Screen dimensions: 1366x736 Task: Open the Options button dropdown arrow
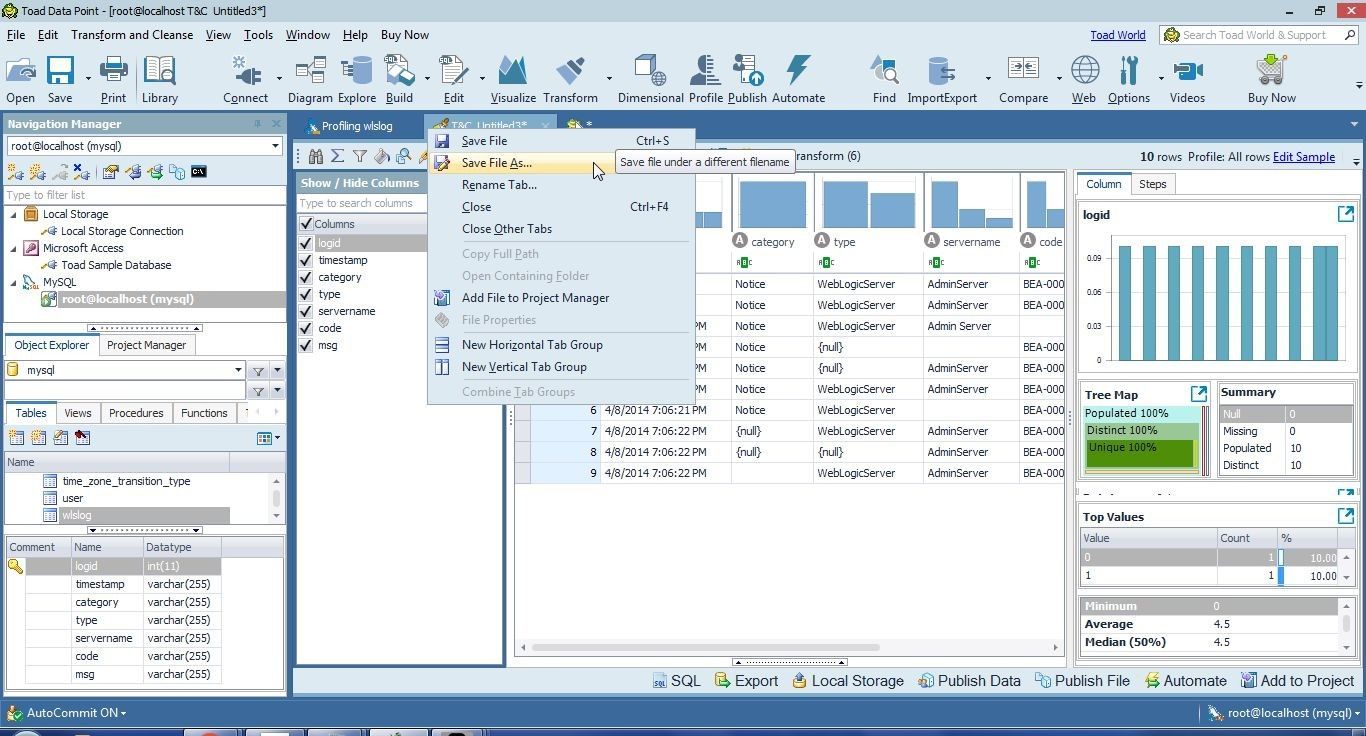[x=1161, y=78]
